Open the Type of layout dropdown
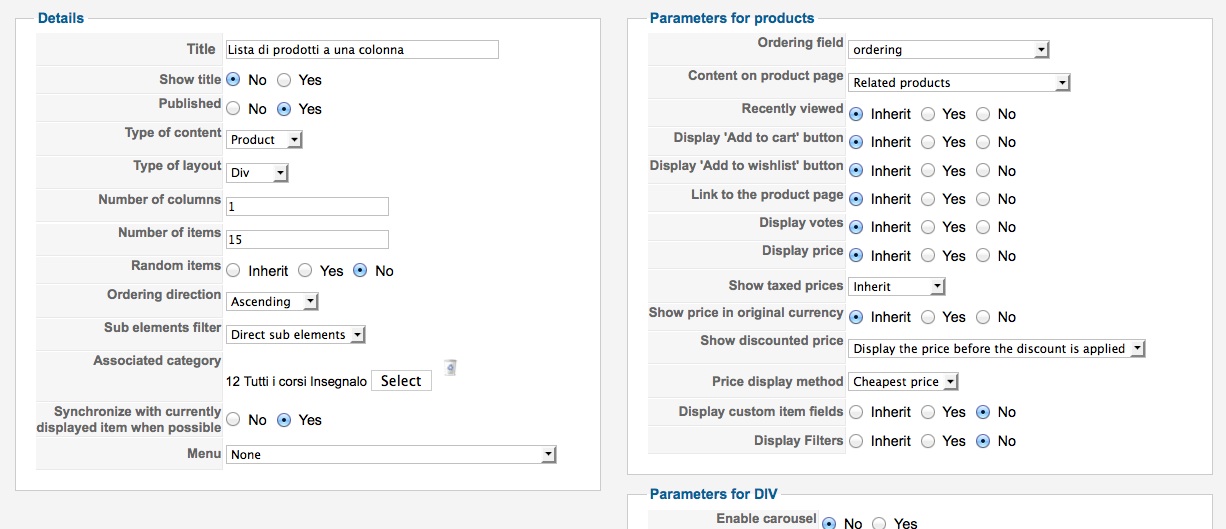 click(x=257, y=173)
